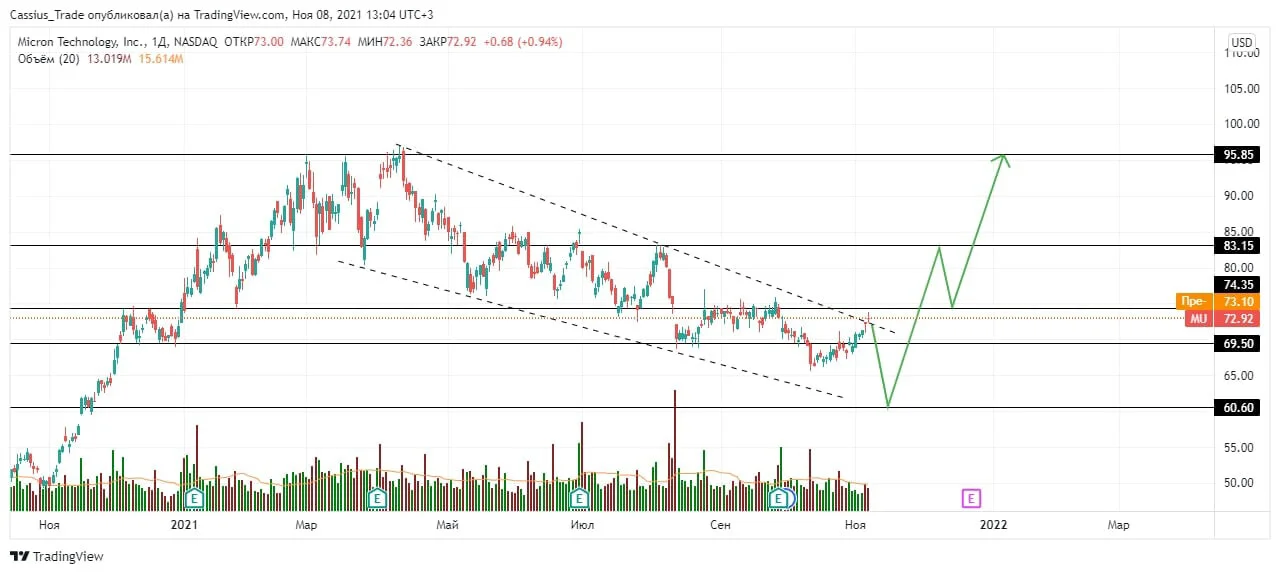This screenshot has height=574, width=1280.
Task: Click the purple upcoming earnings E marker
Action: [970, 497]
